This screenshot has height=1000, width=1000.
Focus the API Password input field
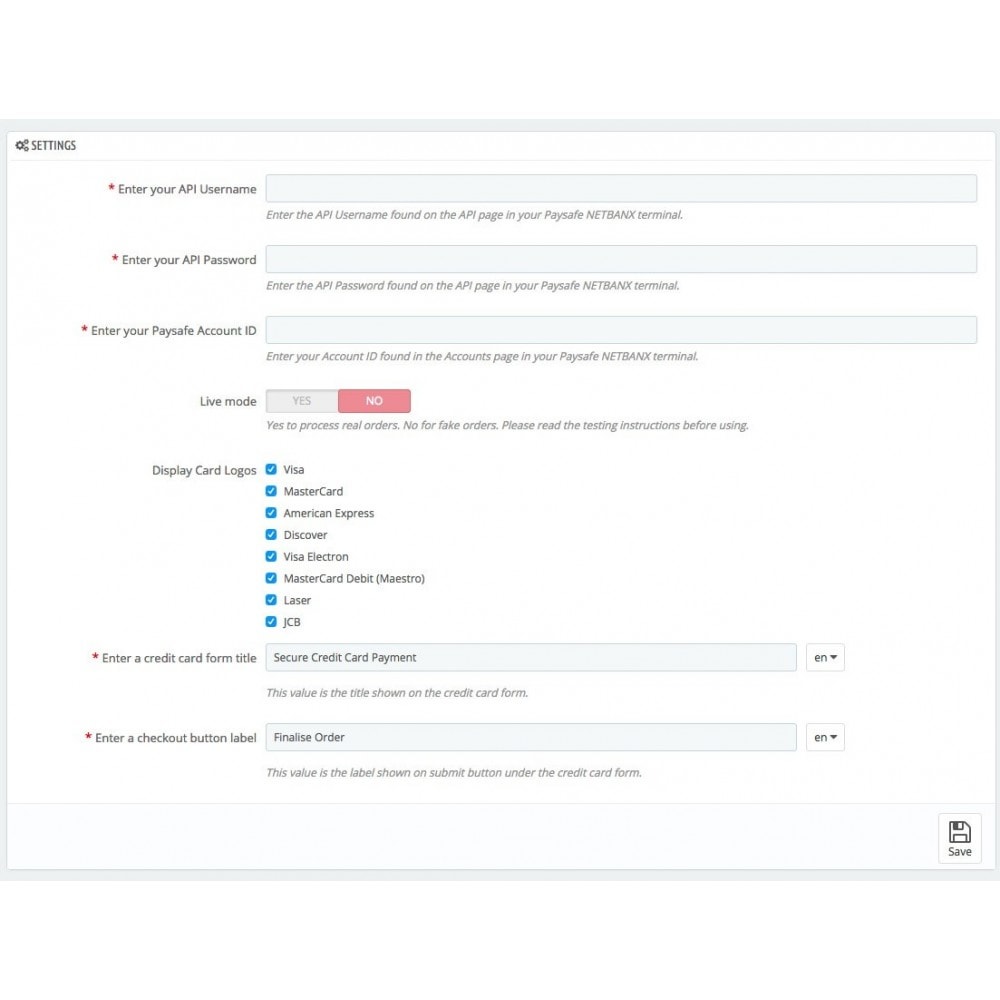(621, 260)
